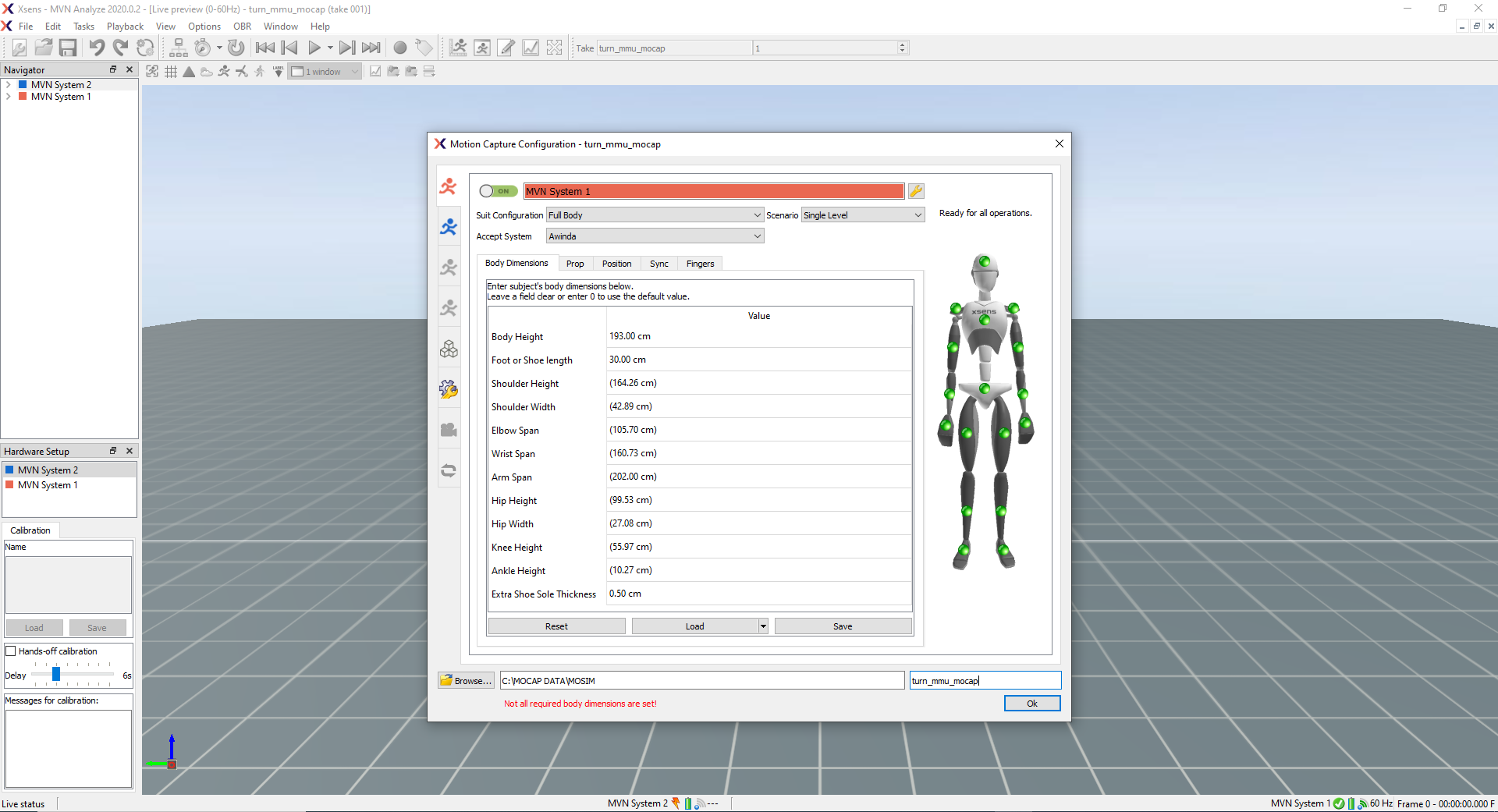
Task: Load body dimensions with the Load button
Action: point(694,626)
